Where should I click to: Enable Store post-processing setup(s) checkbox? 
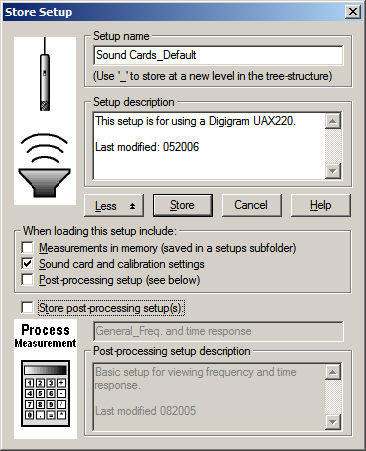pos(27,307)
